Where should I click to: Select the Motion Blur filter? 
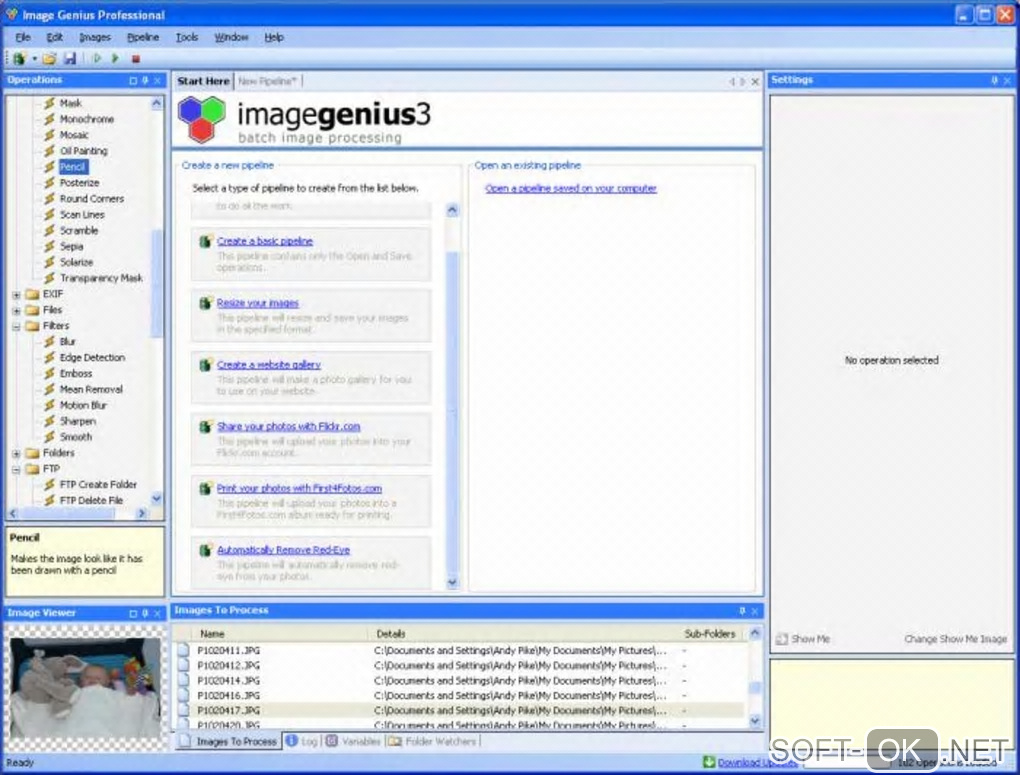83,405
